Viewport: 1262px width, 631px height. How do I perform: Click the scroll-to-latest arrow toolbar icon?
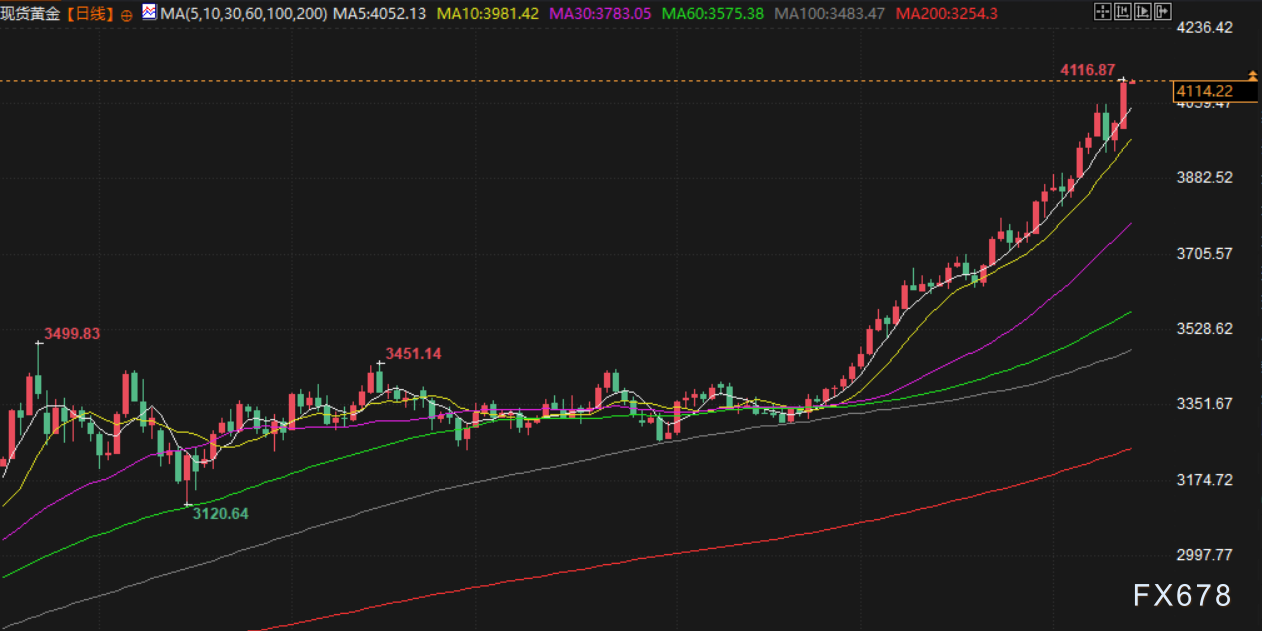click(1163, 12)
